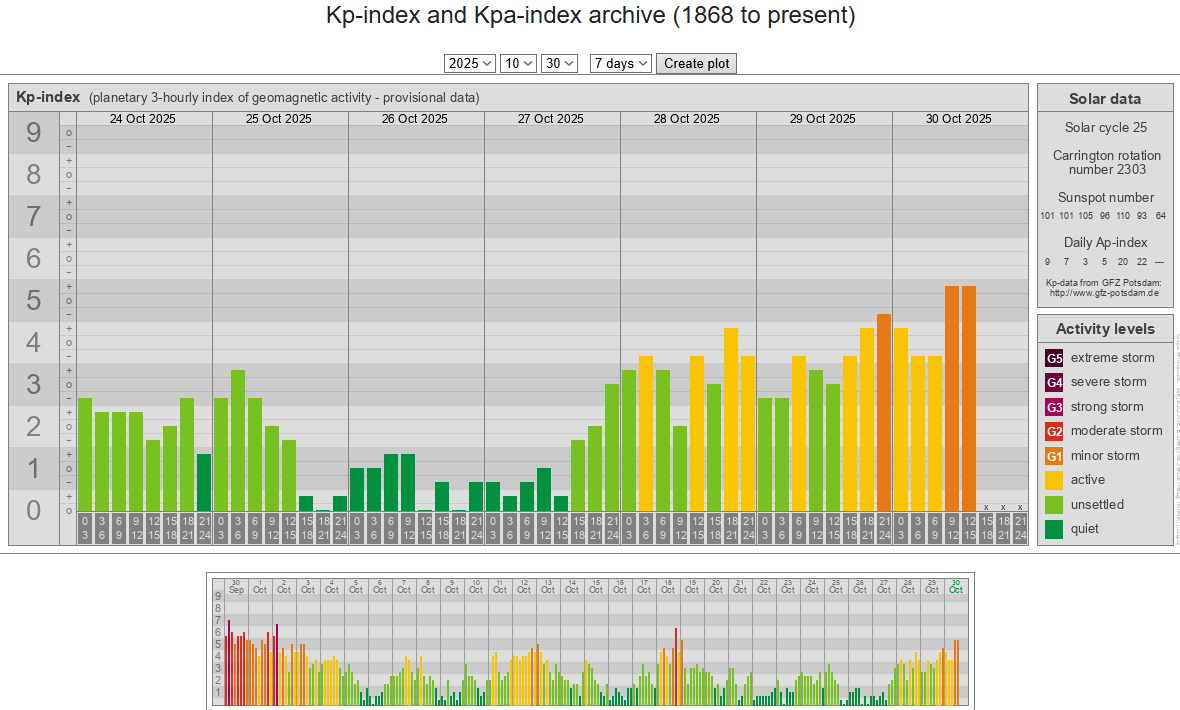This screenshot has height=710, width=1180.
Task: Click the Carrington rotation number 2303 text
Action: [1106, 163]
